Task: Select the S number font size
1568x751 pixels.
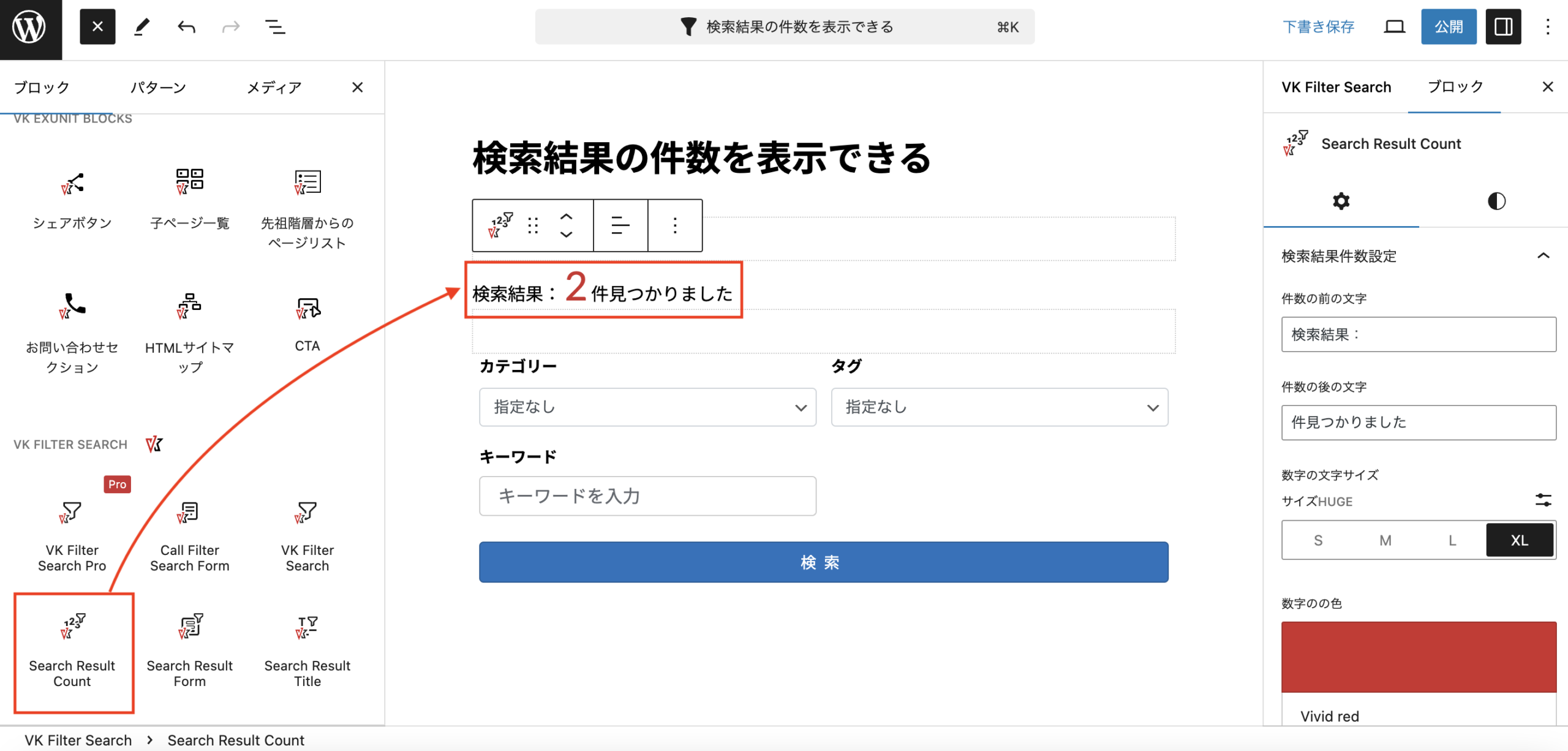Action: [x=1317, y=540]
